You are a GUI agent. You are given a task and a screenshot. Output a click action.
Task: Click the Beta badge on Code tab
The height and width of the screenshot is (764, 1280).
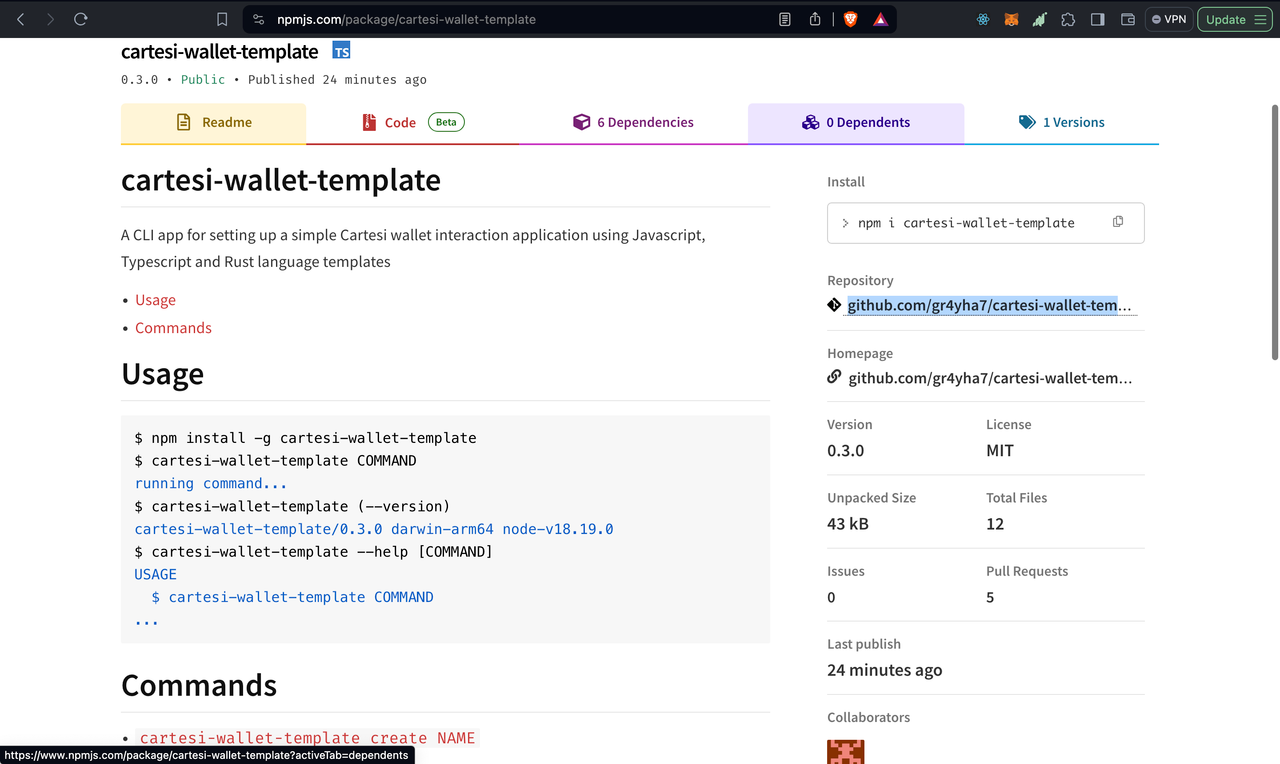coord(446,122)
